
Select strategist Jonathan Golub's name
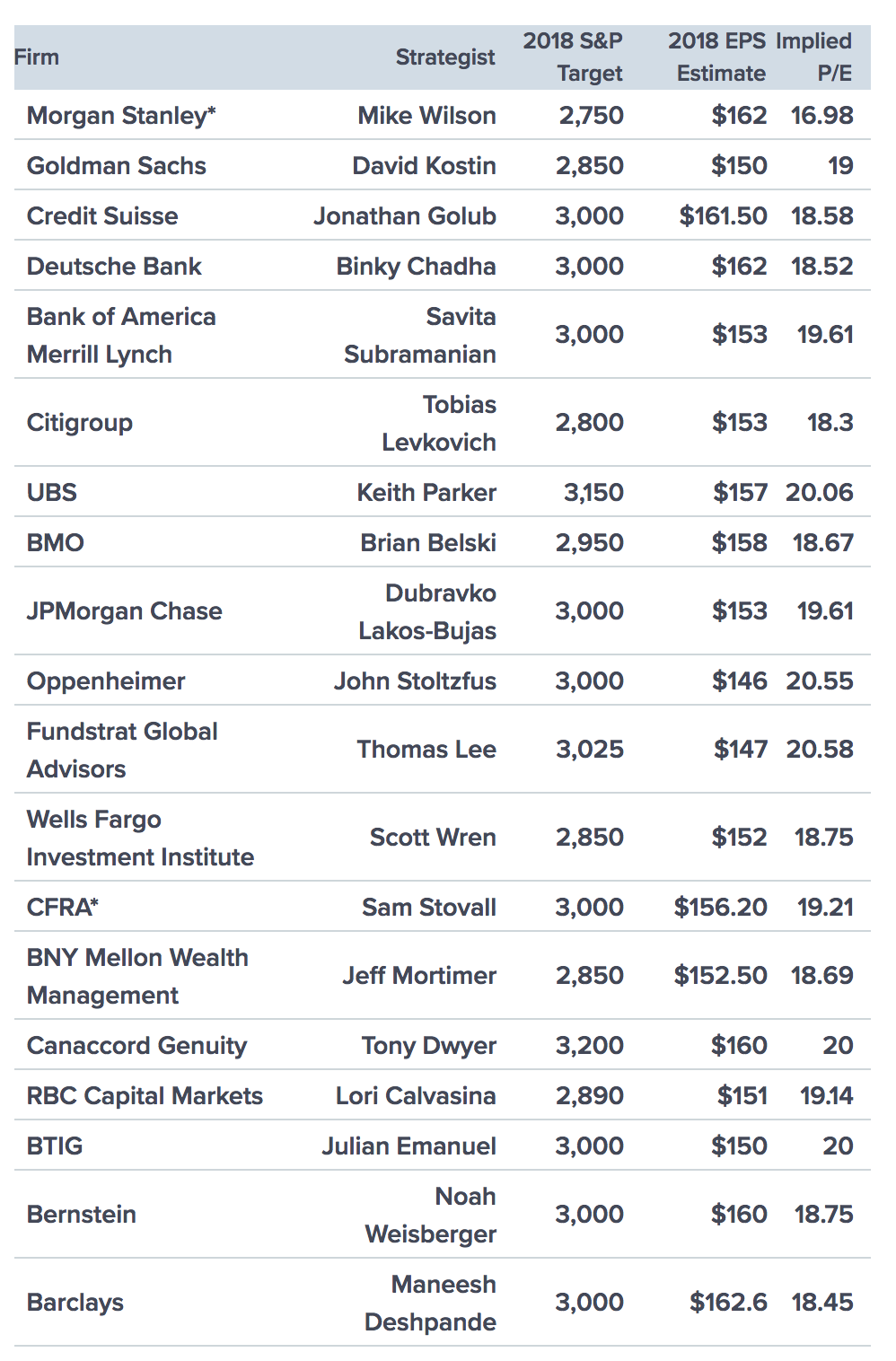tap(405, 216)
